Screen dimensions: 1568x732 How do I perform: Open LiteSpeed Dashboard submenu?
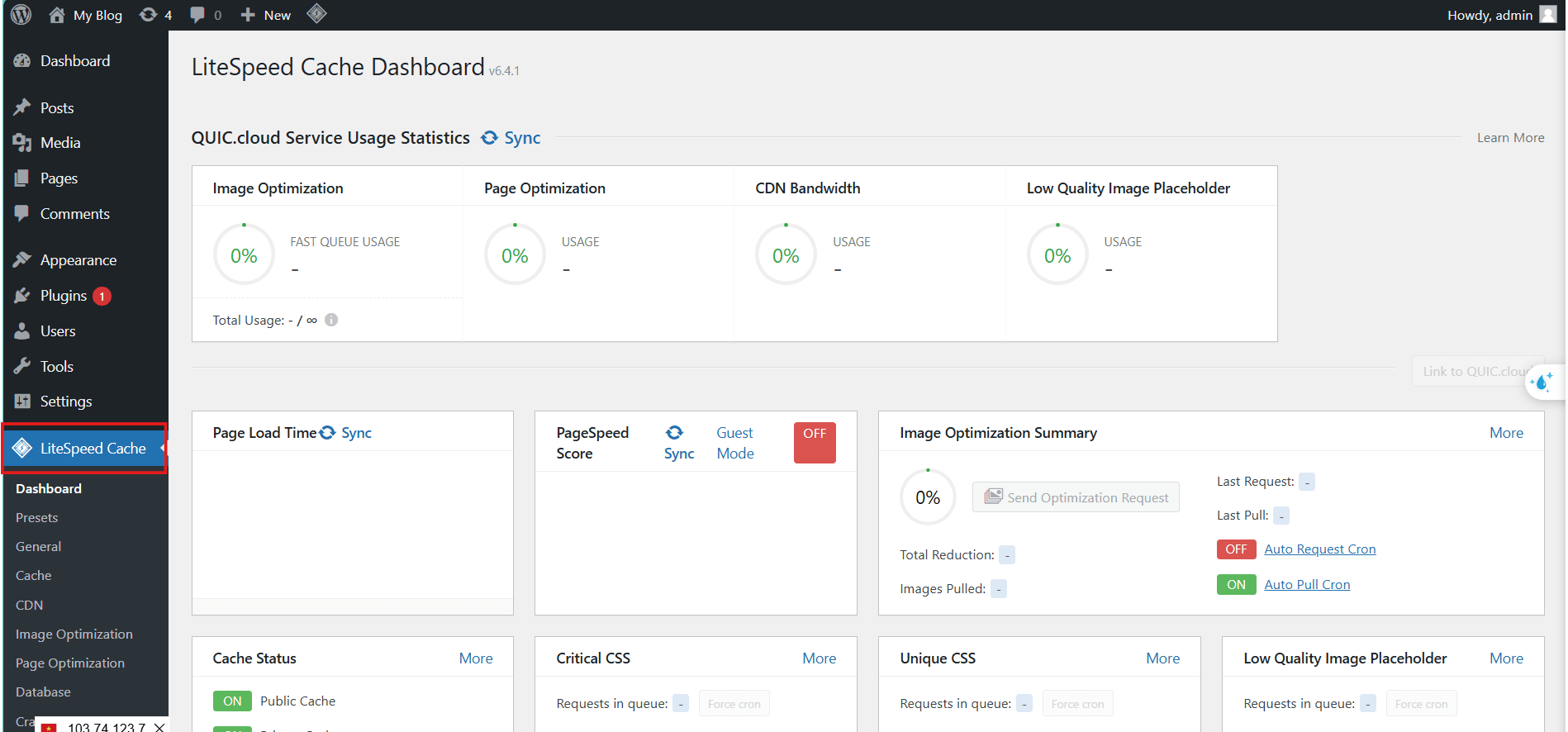coord(49,489)
